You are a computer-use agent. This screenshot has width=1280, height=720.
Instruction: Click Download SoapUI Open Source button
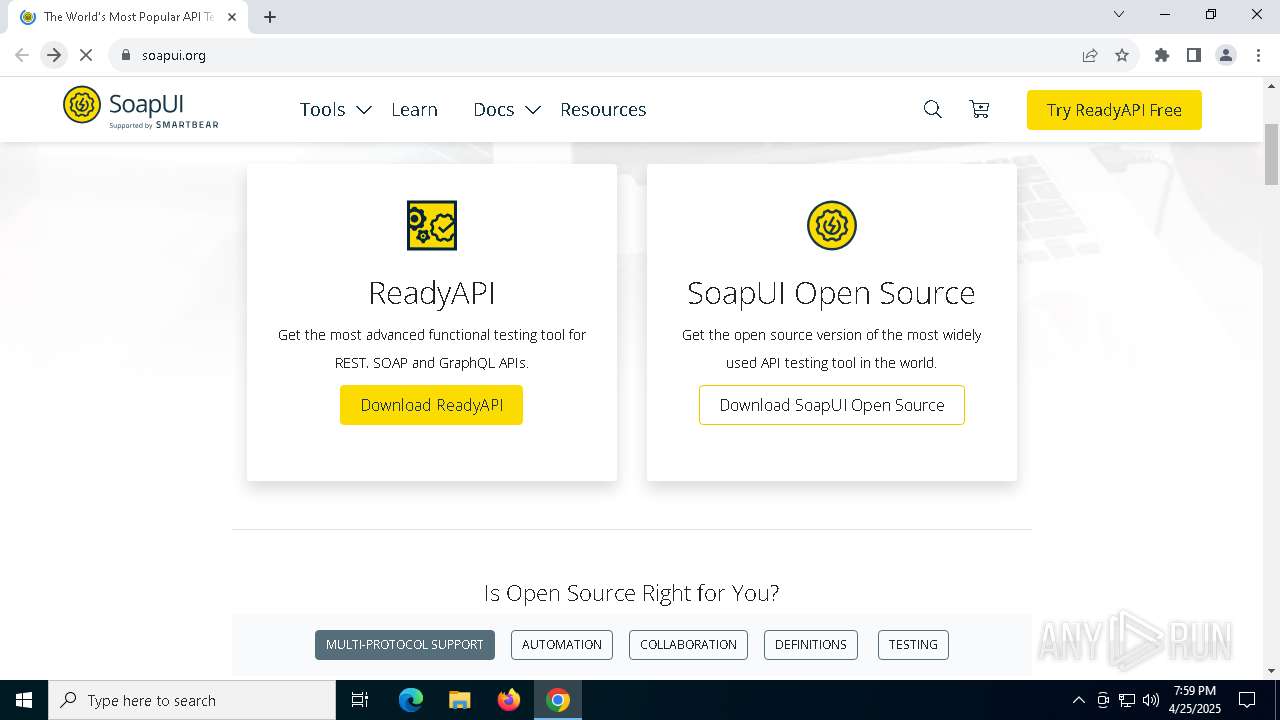[832, 405]
